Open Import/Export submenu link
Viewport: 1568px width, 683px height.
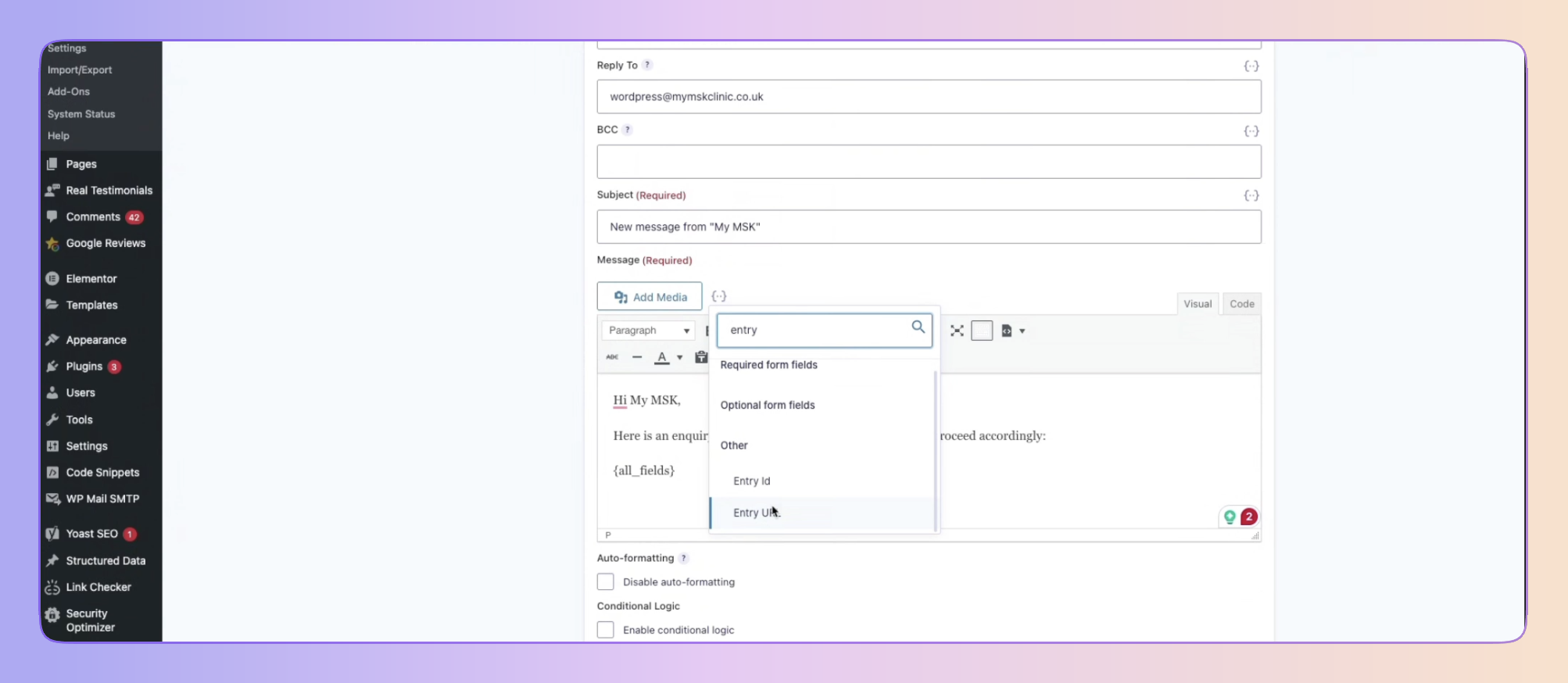(x=80, y=70)
